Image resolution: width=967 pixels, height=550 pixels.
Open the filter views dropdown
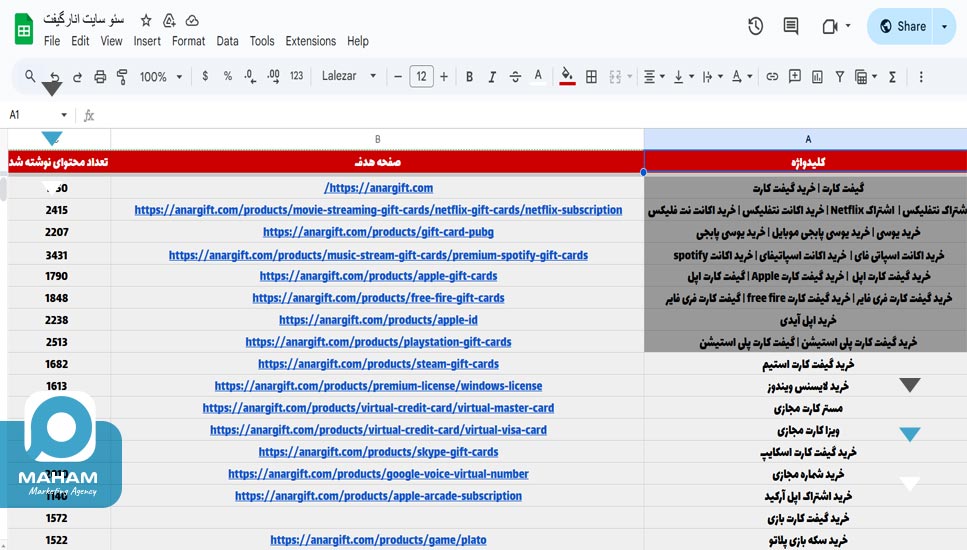[866, 76]
